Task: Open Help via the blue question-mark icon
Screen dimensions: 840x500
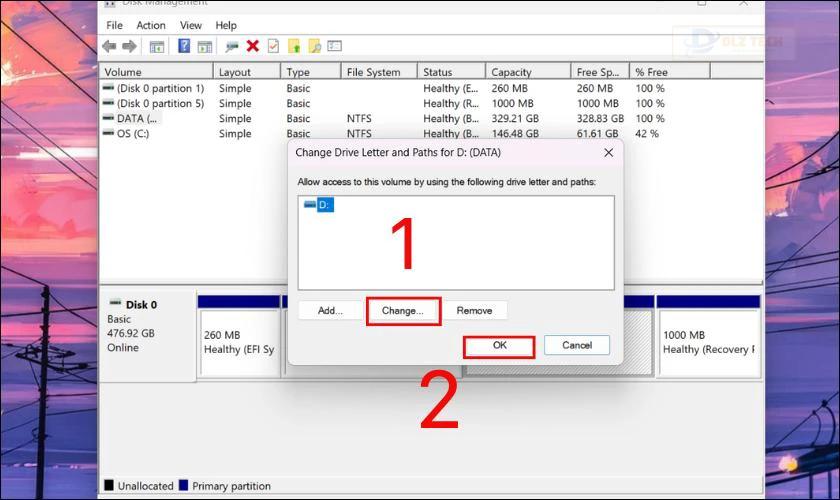Action: coord(184,46)
